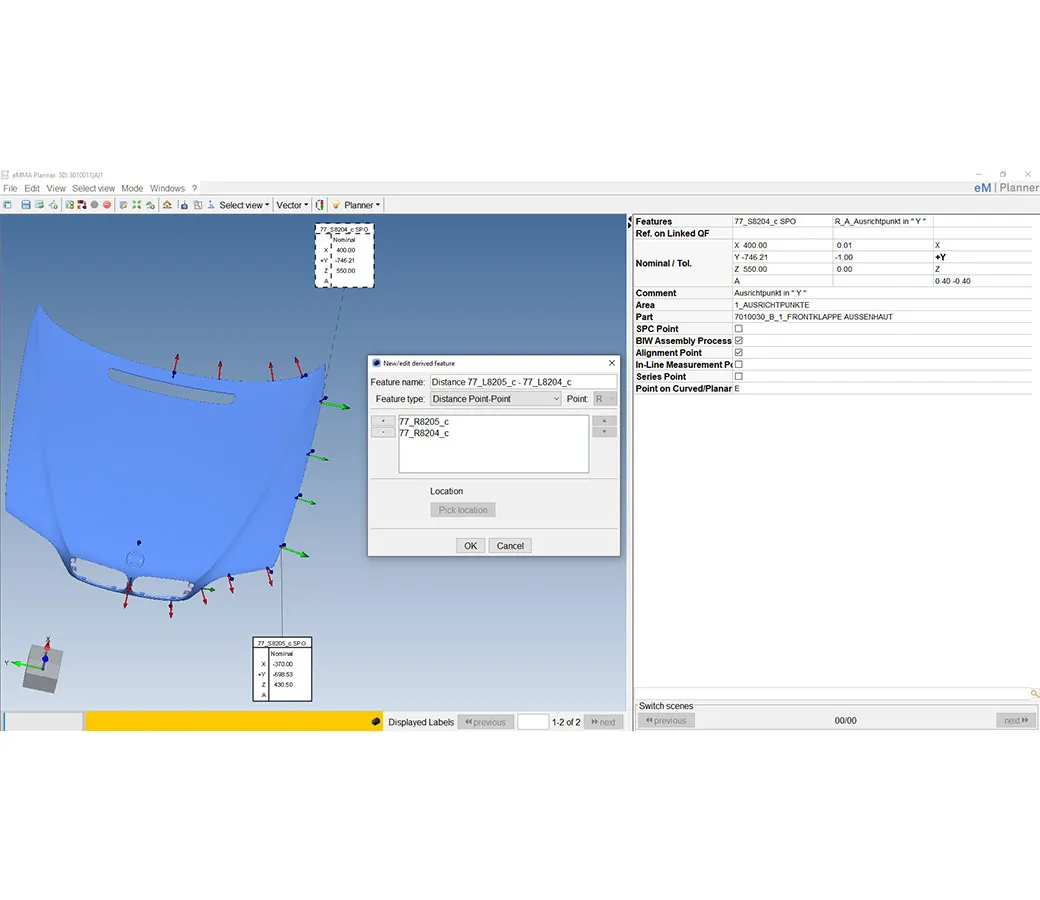This screenshot has width=1040, height=900.
Task: Confirm the dialog with OK
Action: 470,545
